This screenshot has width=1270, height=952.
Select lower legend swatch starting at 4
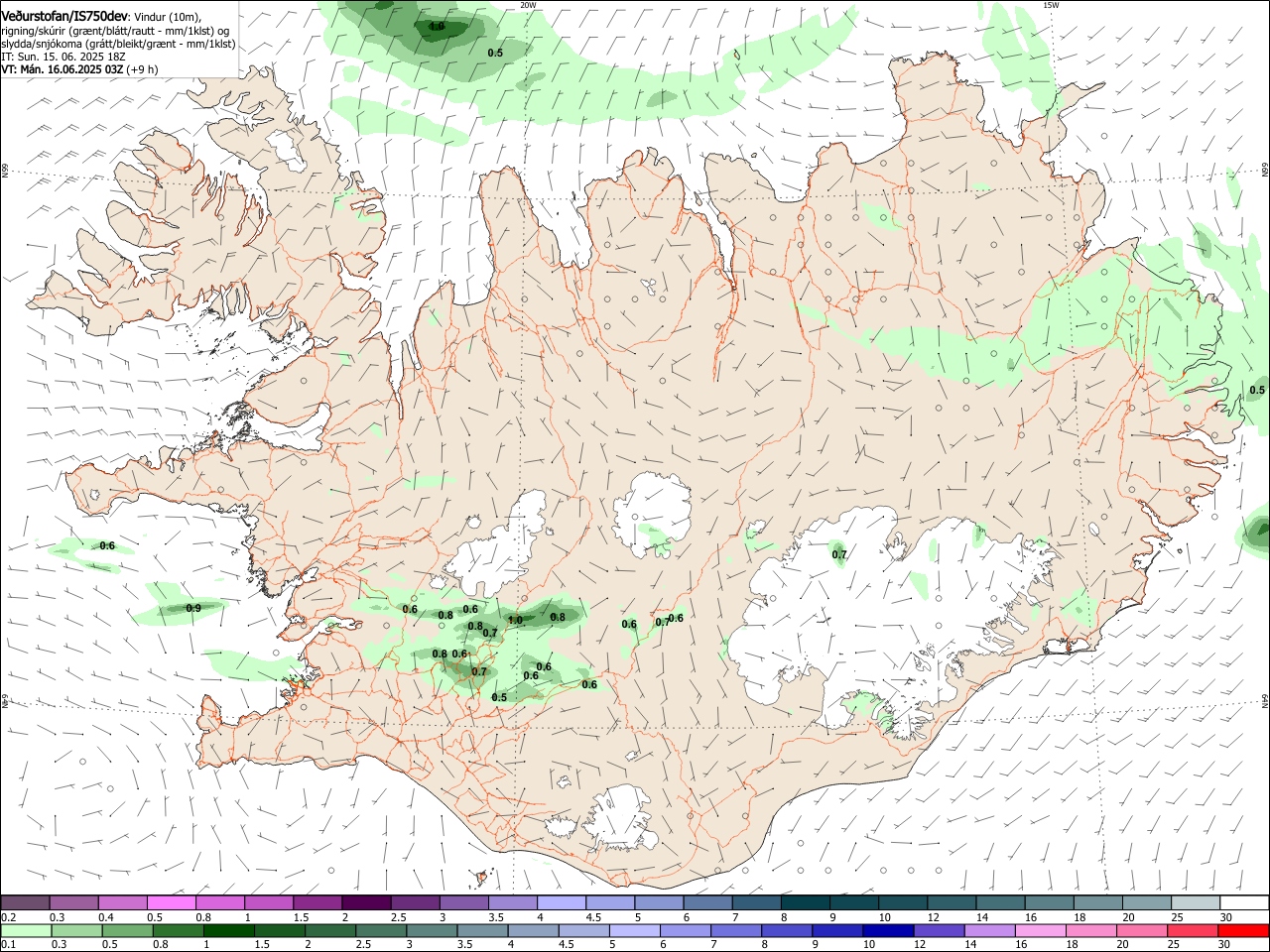pos(532,930)
